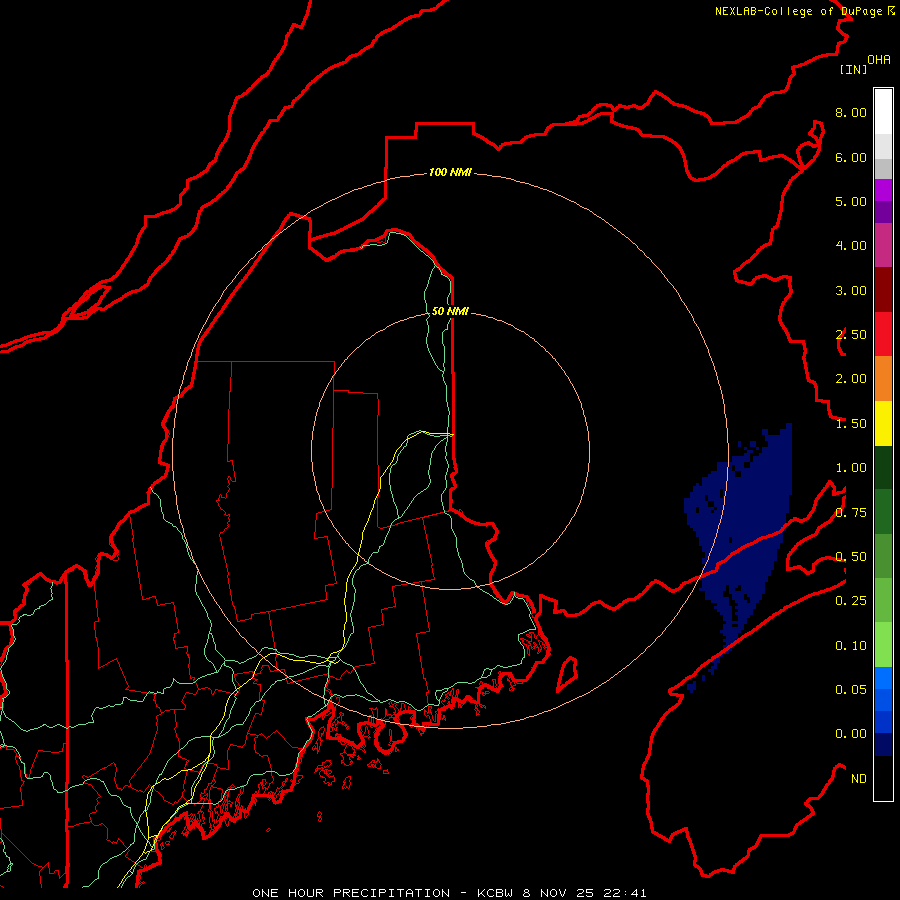900x900 pixels.
Task: Select the 3.00 legend value
Action: click(x=851, y=290)
